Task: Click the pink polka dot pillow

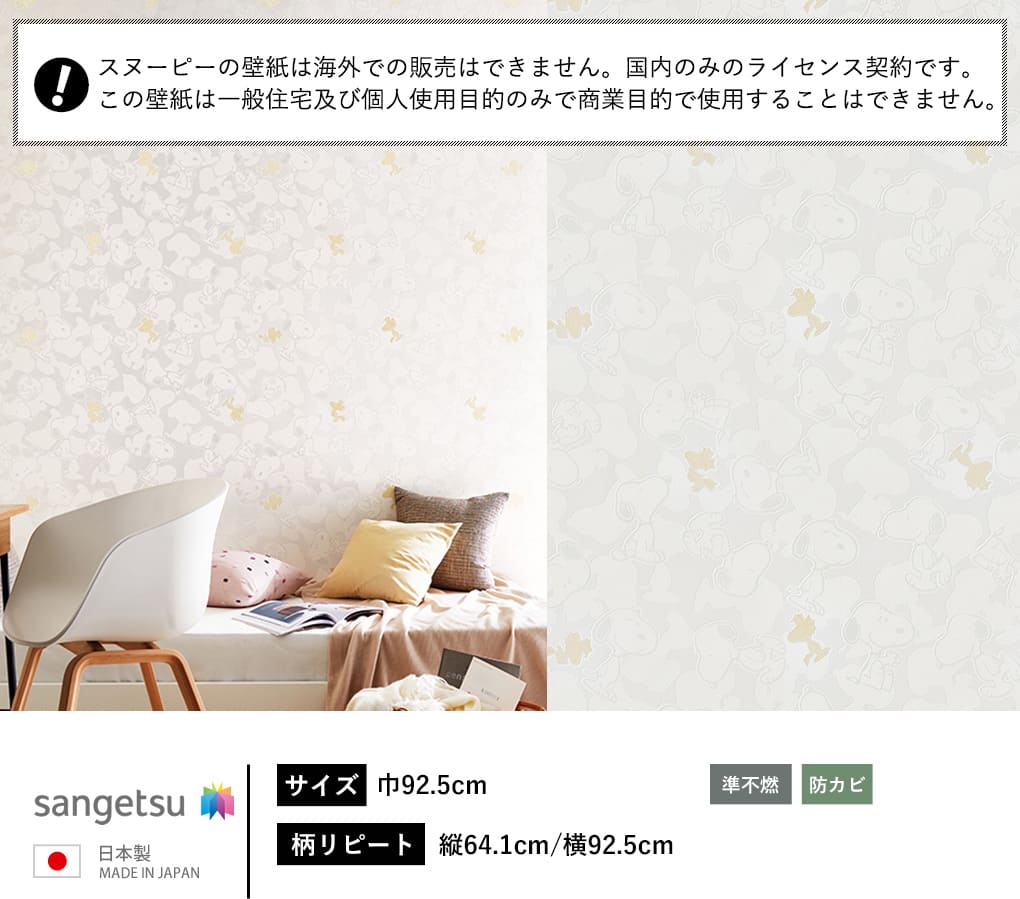Action: coord(258,577)
